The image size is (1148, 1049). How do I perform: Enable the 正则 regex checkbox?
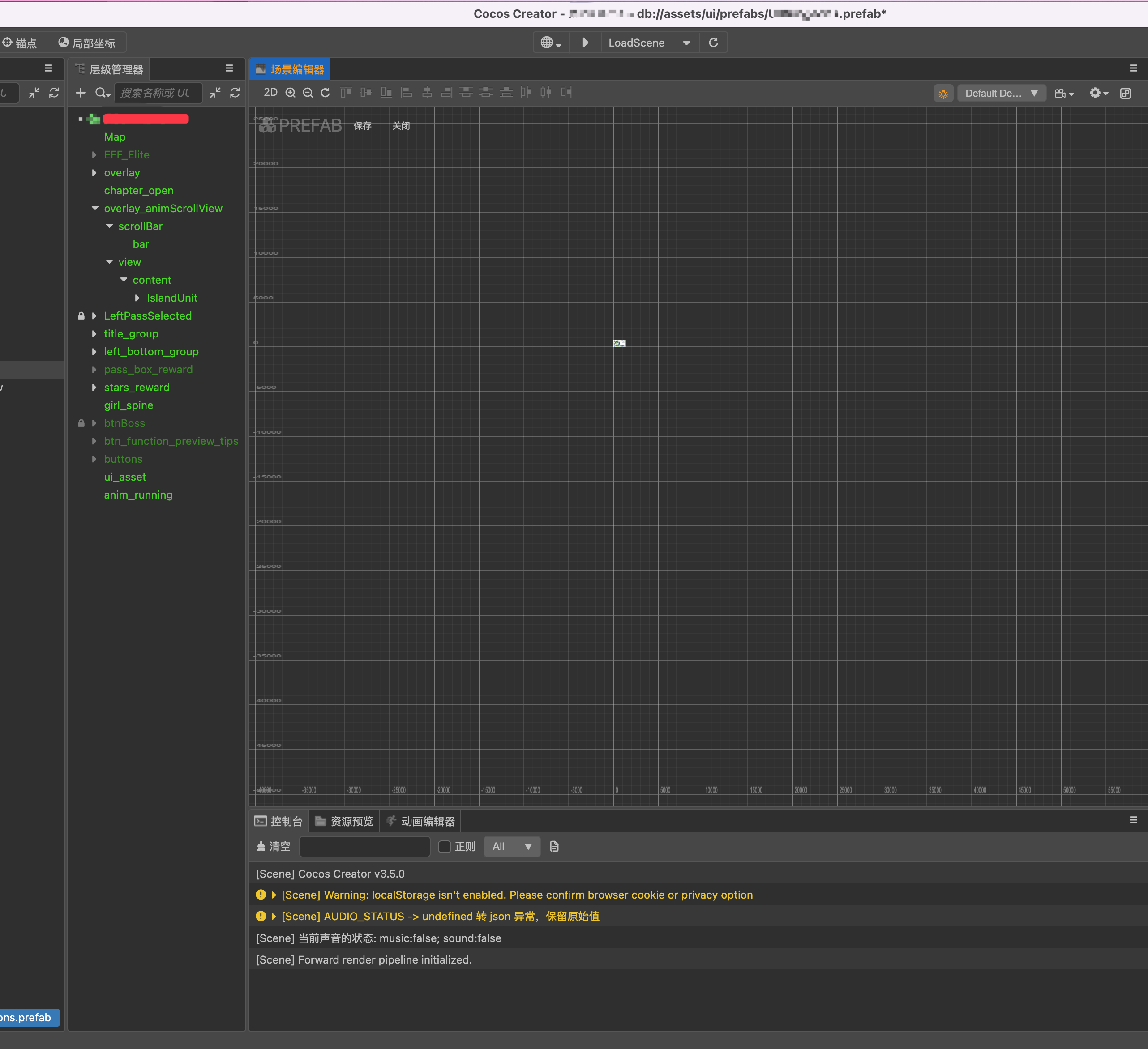click(x=445, y=846)
